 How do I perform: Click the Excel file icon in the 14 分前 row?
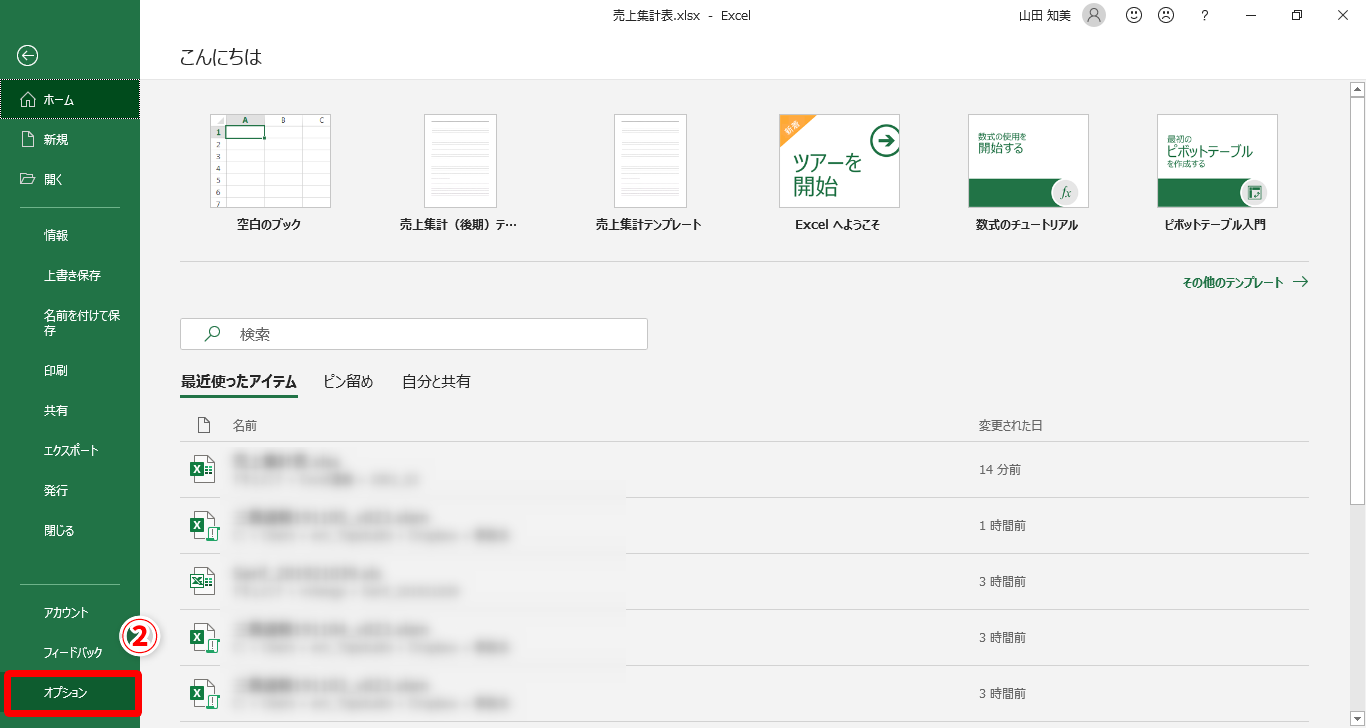pyautogui.click(x=203, y=469)
